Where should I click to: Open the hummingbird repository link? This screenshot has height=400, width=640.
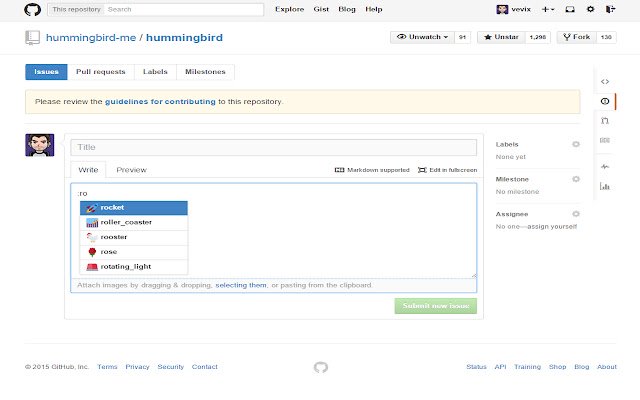[x=184, y=38]
